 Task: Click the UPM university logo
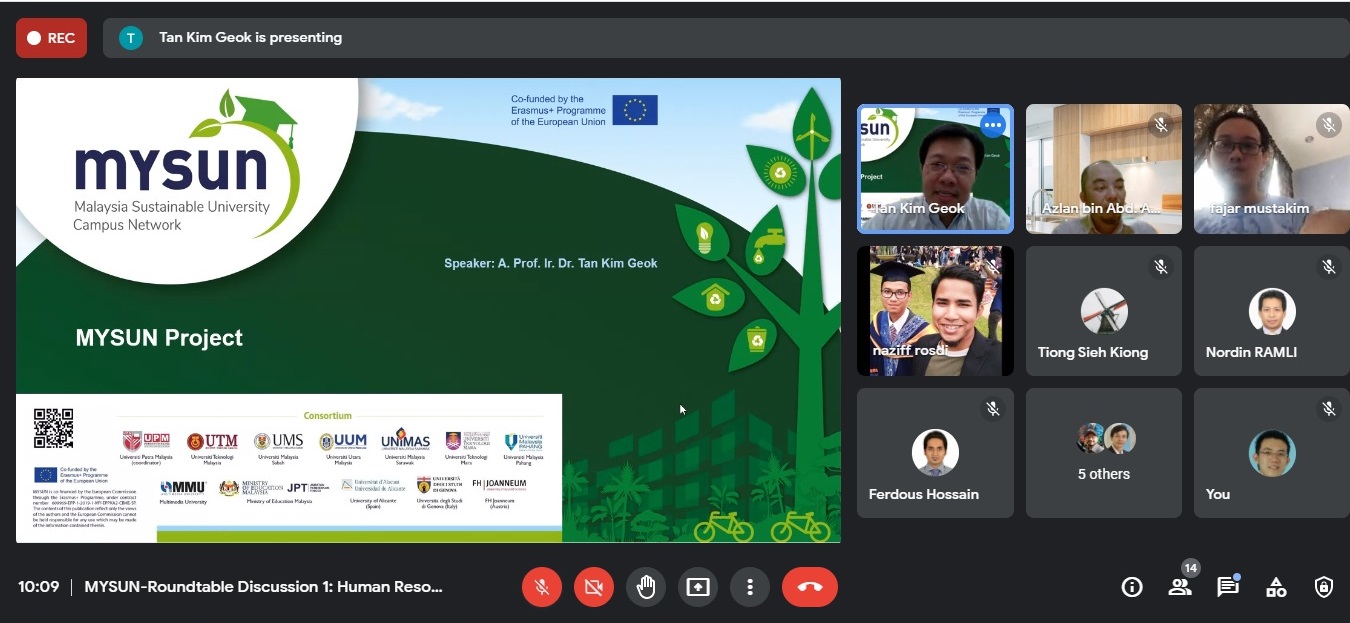146,441
